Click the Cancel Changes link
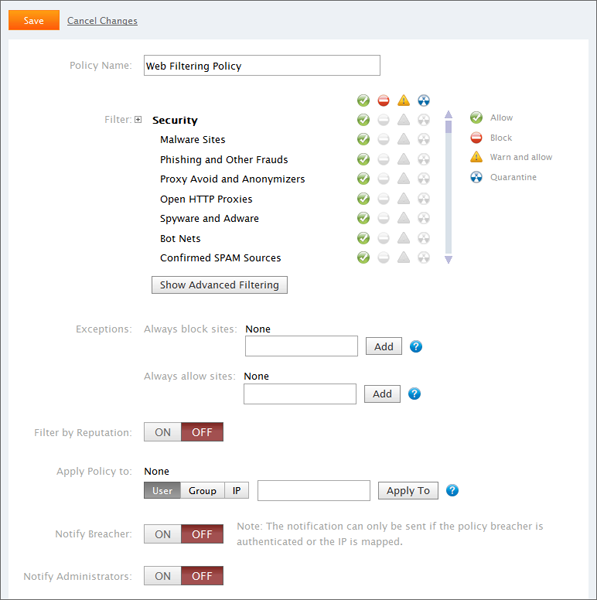The height and width of the screenshot is (600, 597). pos(102,21)
